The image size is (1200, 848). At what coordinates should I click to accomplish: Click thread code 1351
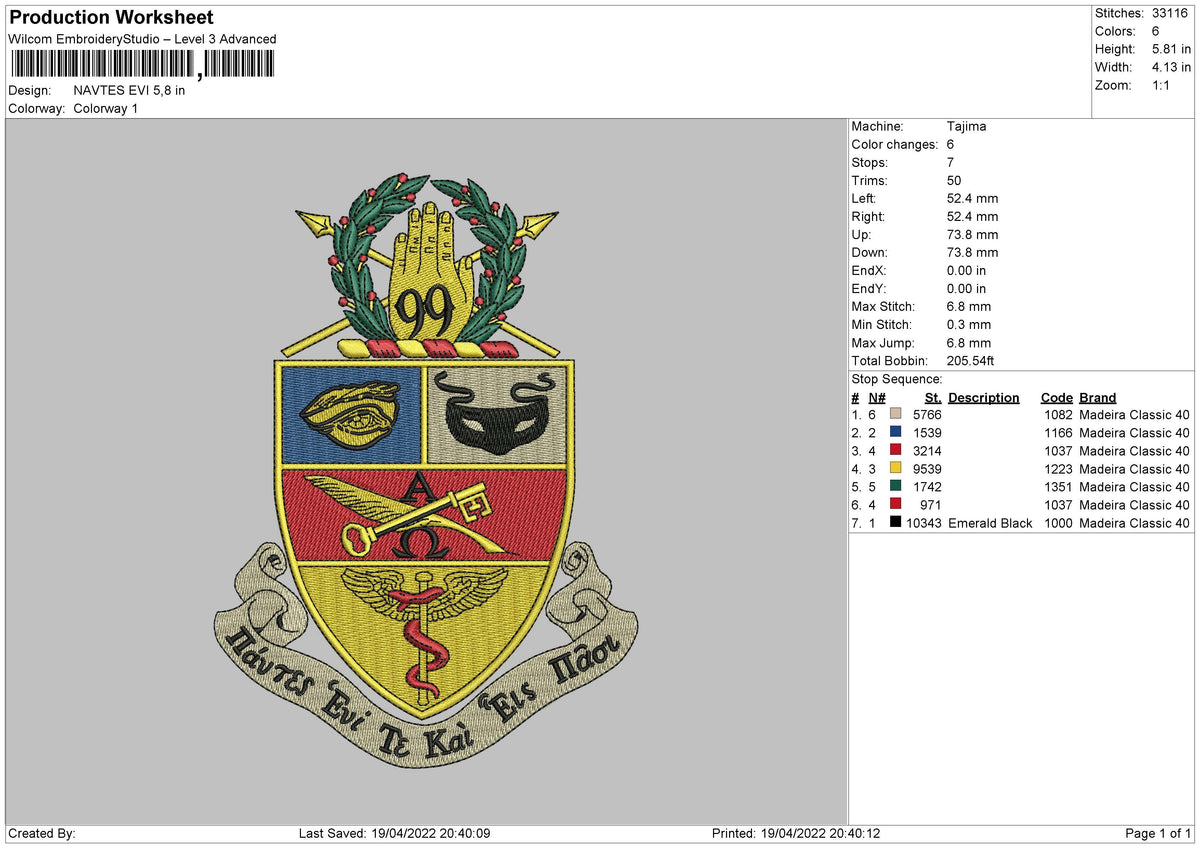click(x=1058, y=487)
